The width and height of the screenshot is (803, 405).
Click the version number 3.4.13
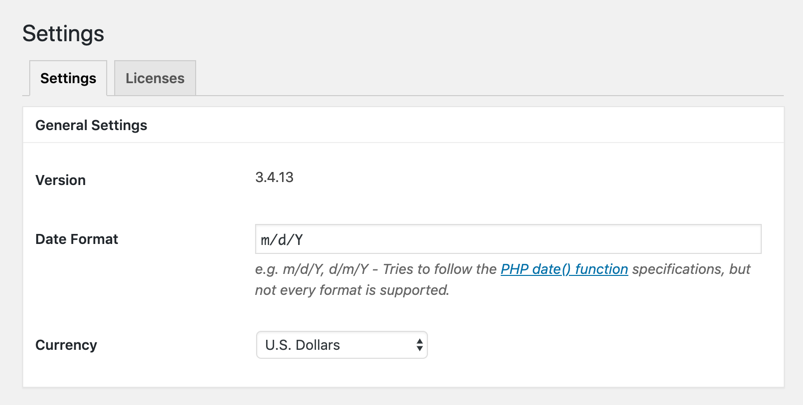274,177
